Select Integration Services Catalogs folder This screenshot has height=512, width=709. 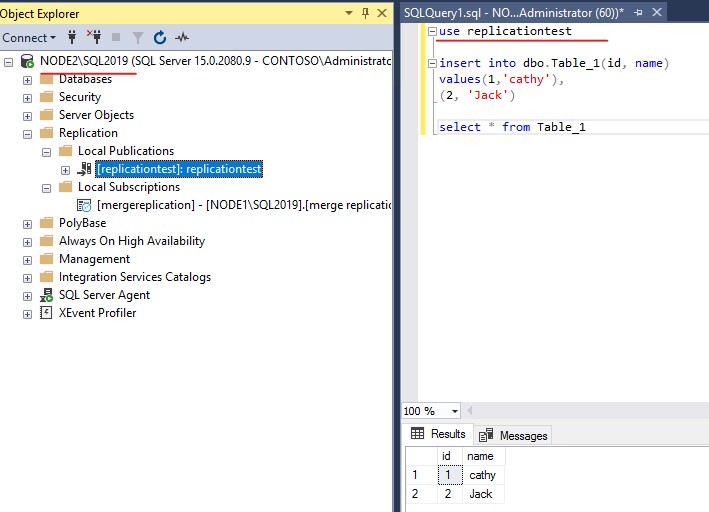click(x=135, y=277)
